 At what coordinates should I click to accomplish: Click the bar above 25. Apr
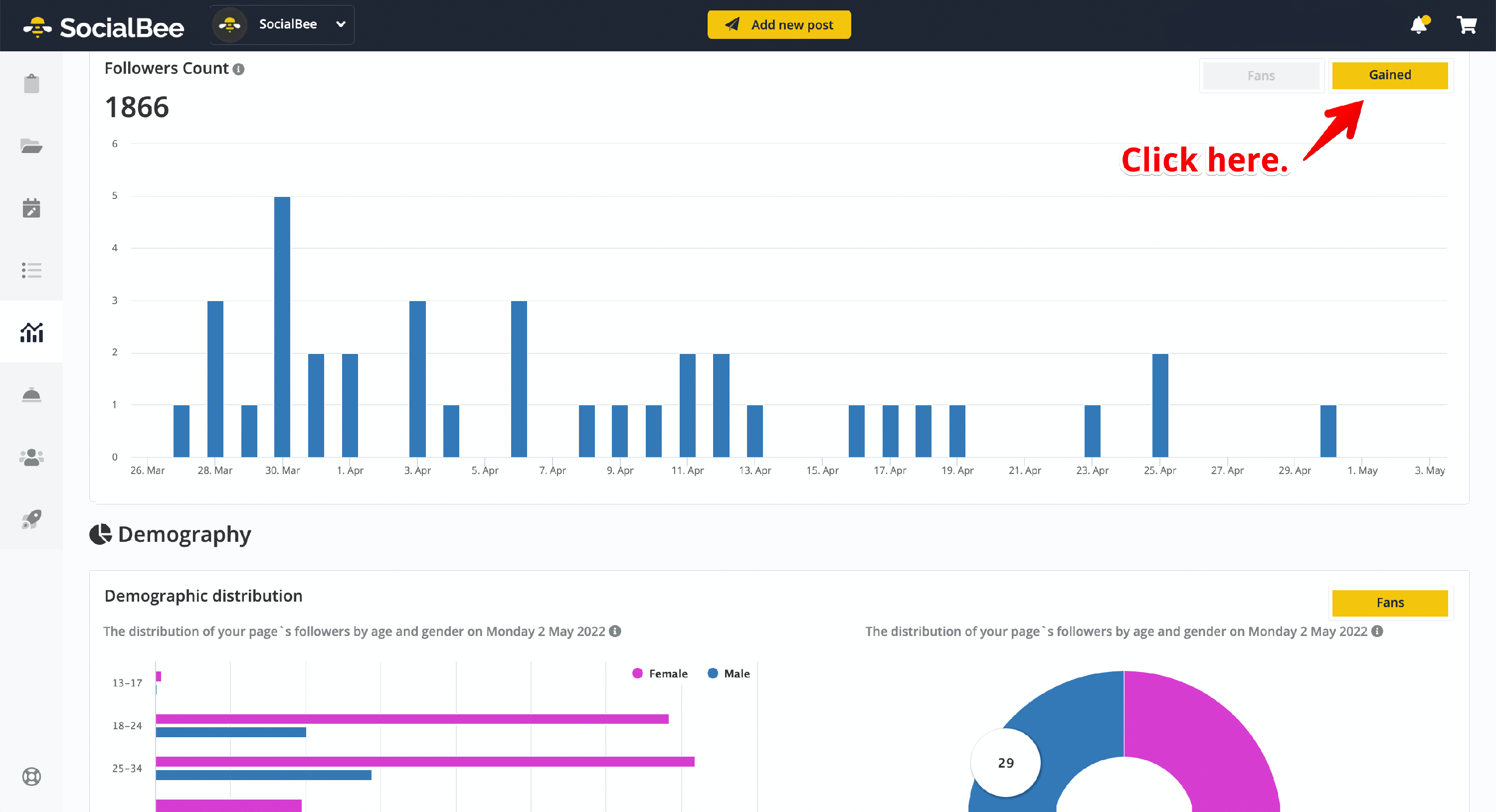click(1160, 405)
